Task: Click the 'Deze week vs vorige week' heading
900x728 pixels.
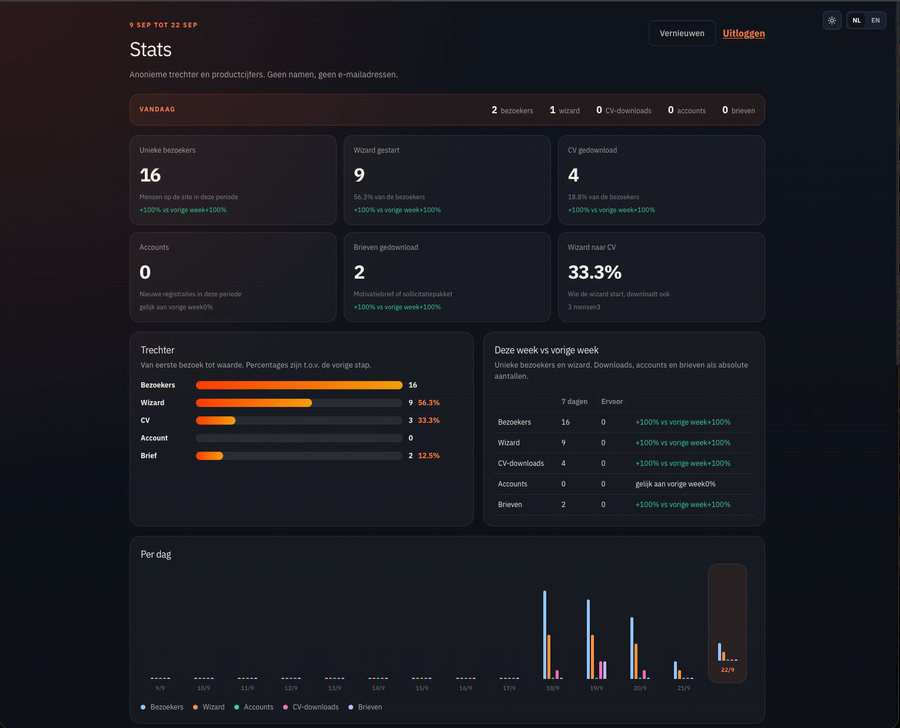Action: [x=546, y=350]
